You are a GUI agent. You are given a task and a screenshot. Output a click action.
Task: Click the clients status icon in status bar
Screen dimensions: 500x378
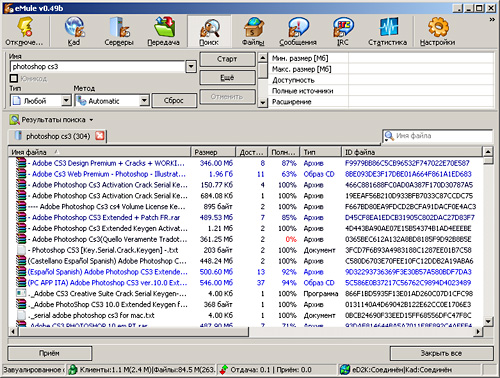(x=72, y=370)
